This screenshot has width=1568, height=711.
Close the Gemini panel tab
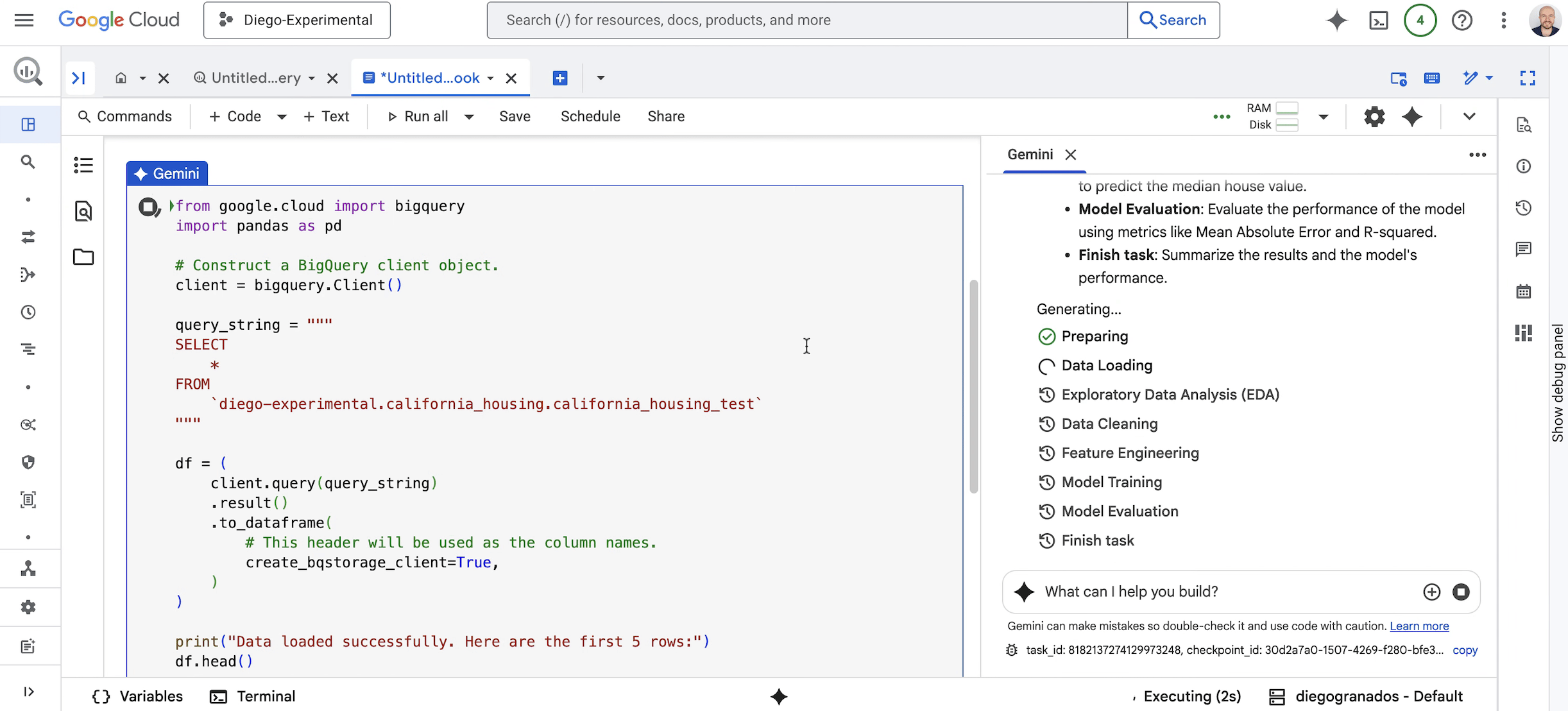point(1071,155)
